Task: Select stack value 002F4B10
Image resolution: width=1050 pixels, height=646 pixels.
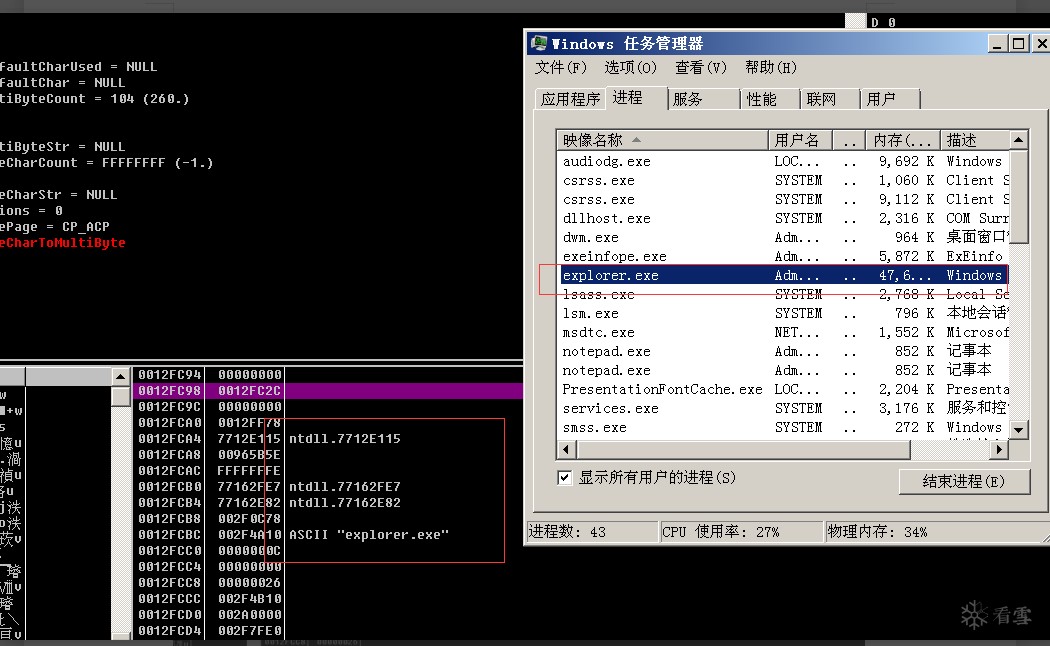Action: [250, 598]
